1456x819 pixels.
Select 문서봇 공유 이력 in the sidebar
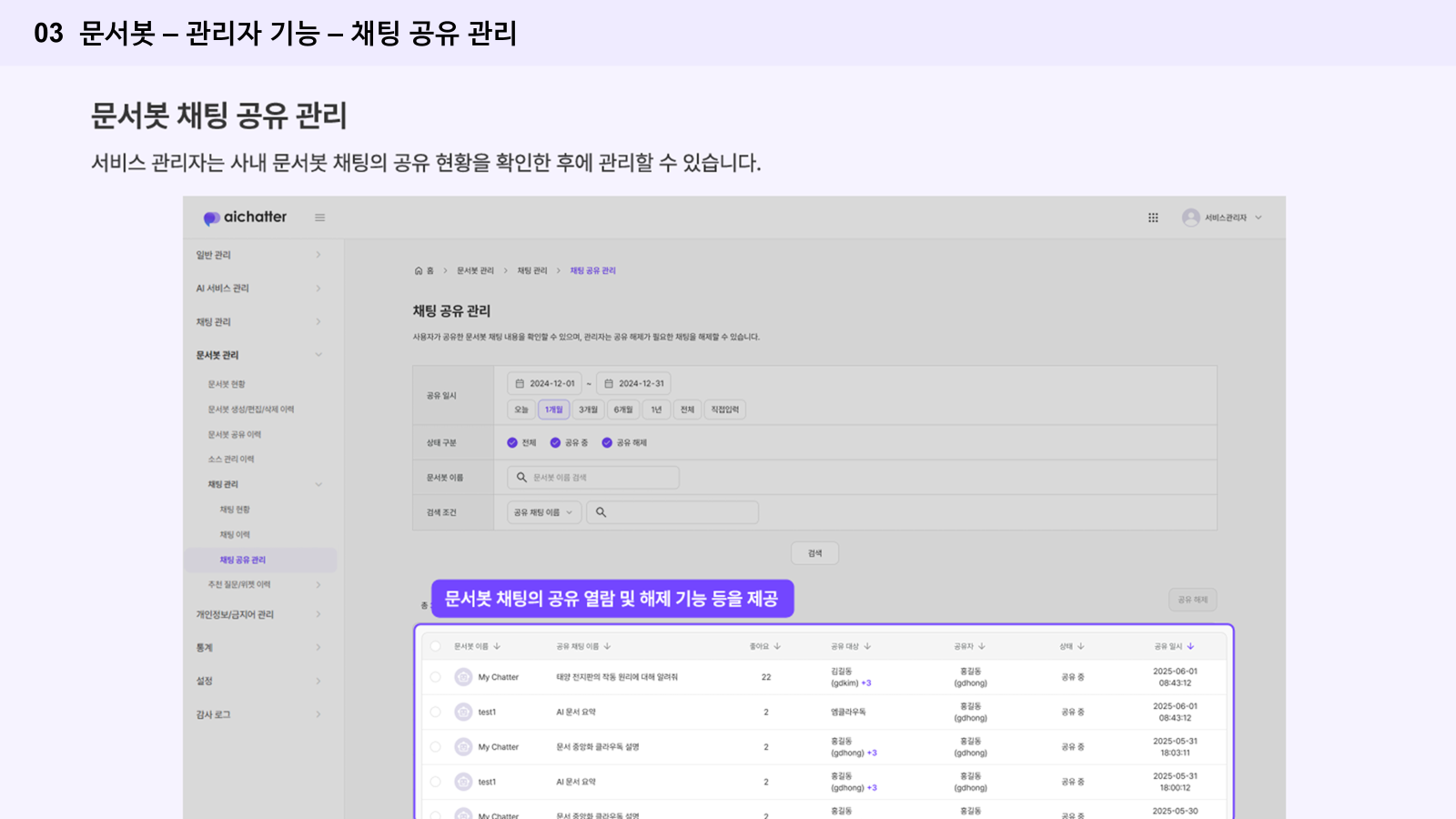tap(235, 434)
